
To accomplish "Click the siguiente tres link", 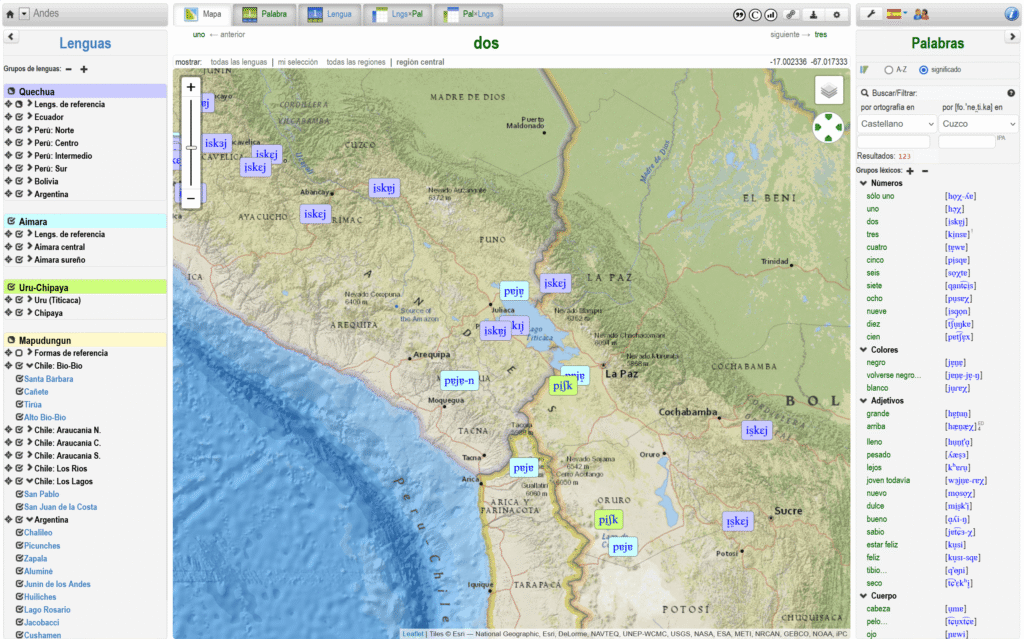I will tap(820, 32).
